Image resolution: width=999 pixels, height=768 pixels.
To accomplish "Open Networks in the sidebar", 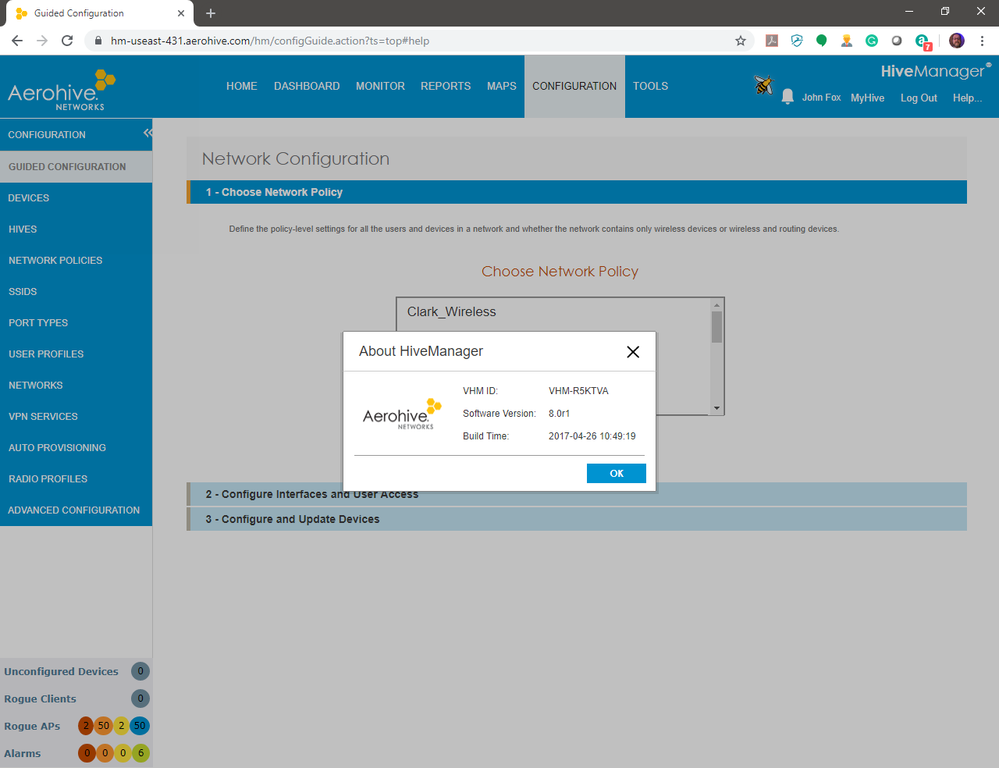I will 76,385.
